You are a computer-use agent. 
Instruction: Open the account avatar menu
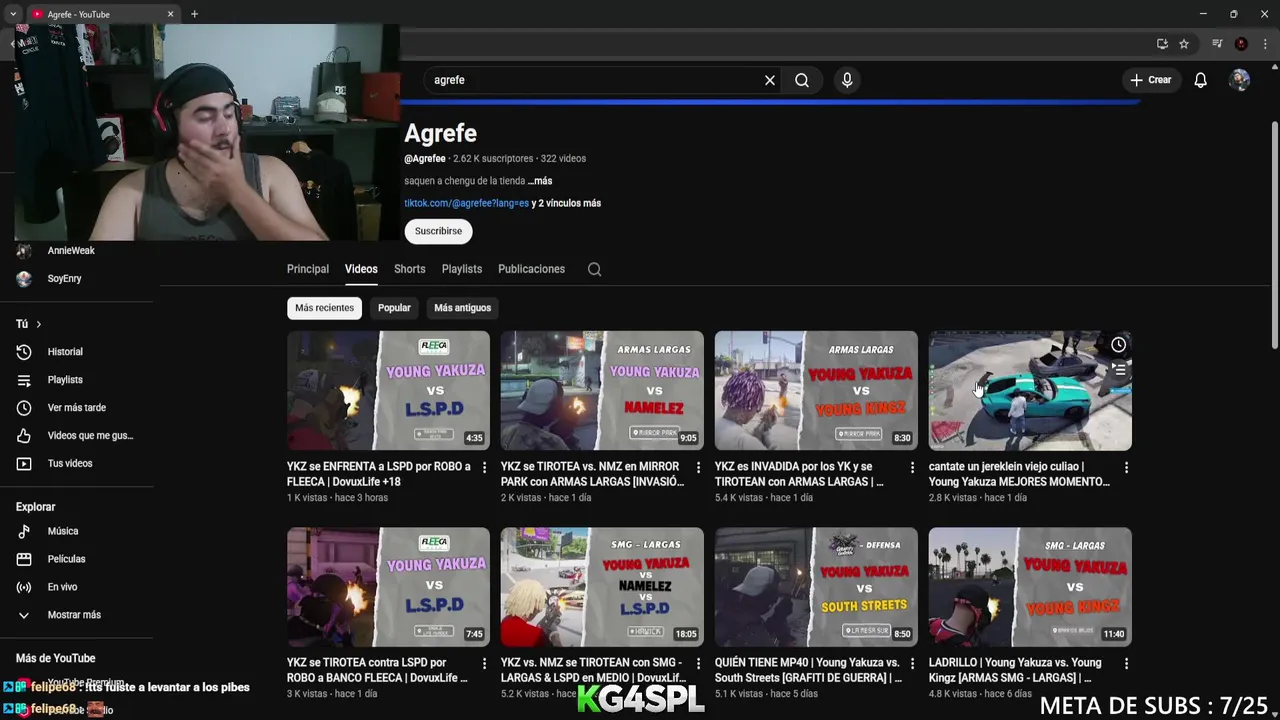1239,80
